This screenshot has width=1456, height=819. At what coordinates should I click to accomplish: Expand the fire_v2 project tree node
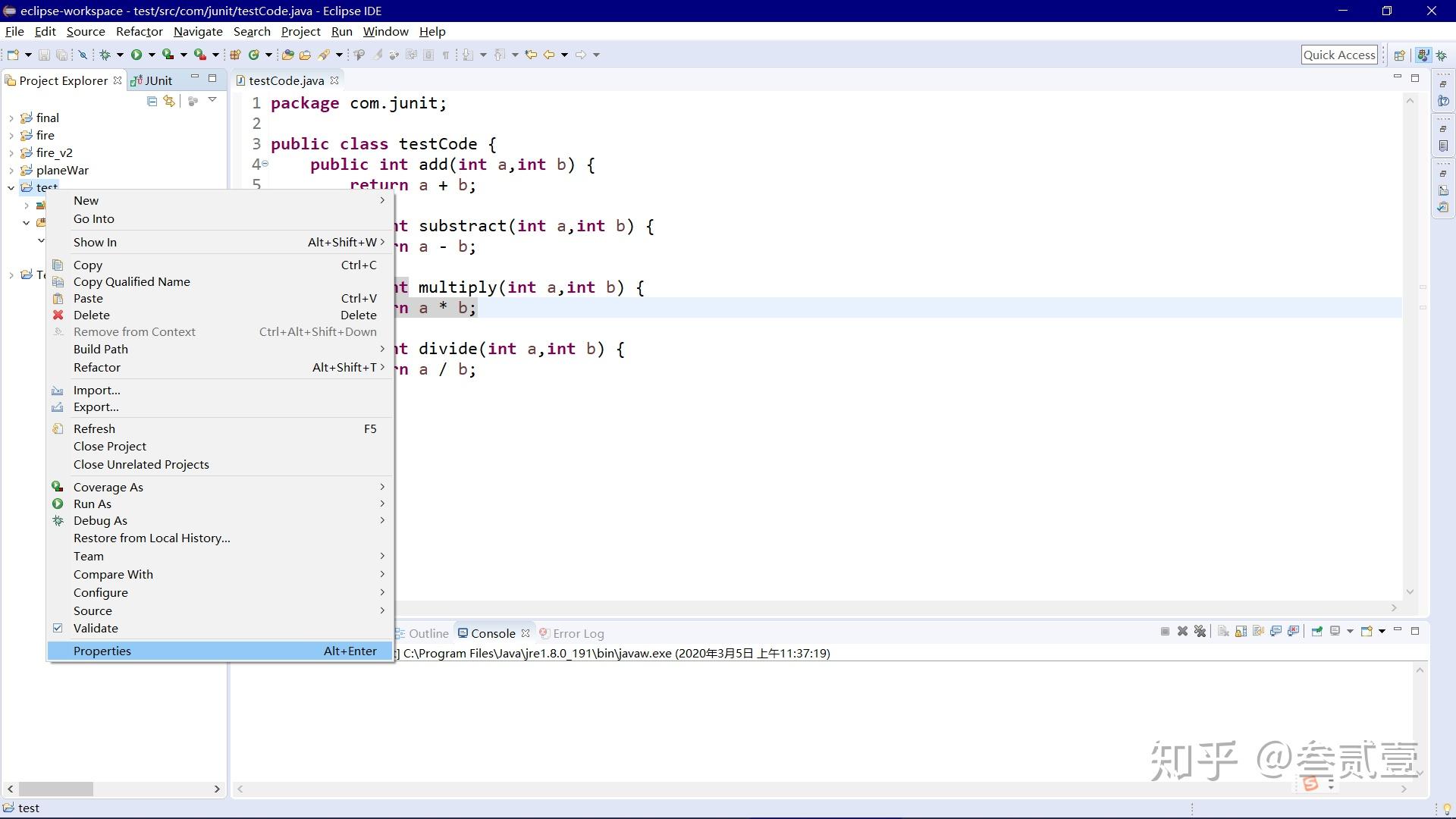coord(11,153)
